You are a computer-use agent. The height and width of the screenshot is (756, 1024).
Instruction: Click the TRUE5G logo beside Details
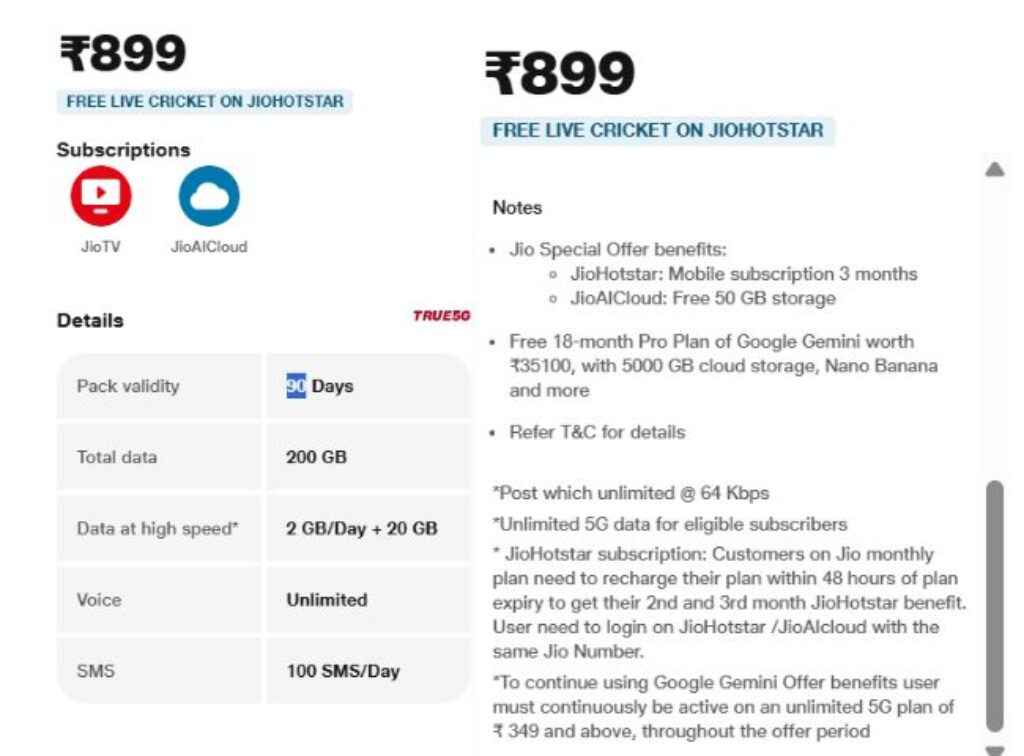coord(441,316)
